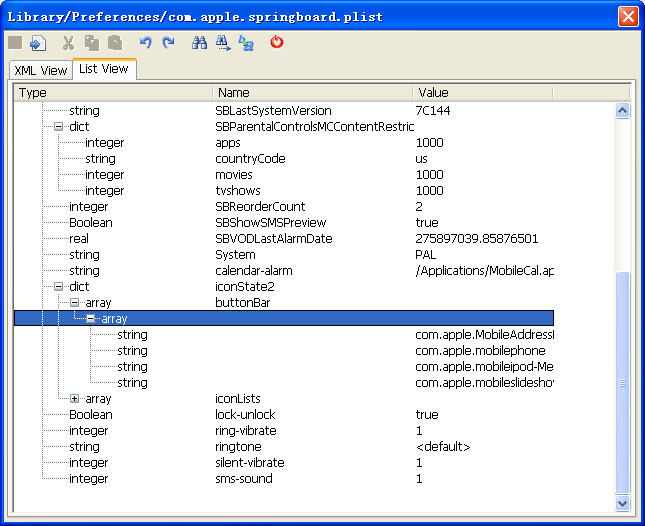Image resolution: width=645 pixels, height=526 pixels.
Task: Select the calendar-alarm row
Action: (284, 271)
